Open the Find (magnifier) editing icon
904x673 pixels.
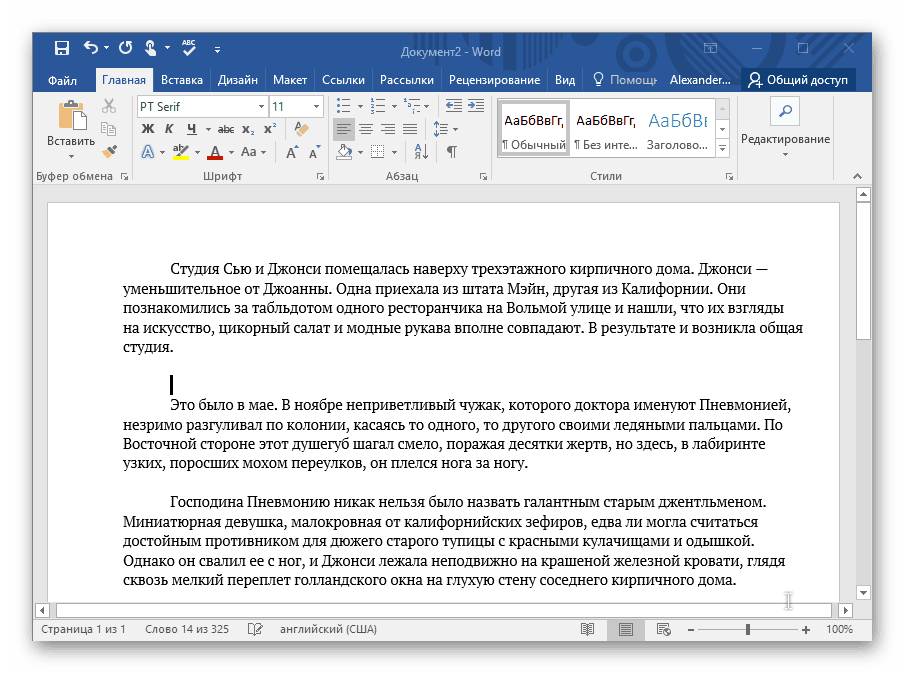(x=785, y=111)
